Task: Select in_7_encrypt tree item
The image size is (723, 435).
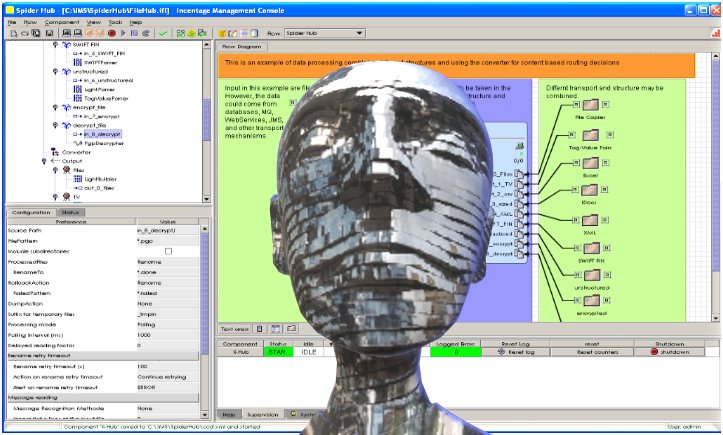Action: [101, 117]
